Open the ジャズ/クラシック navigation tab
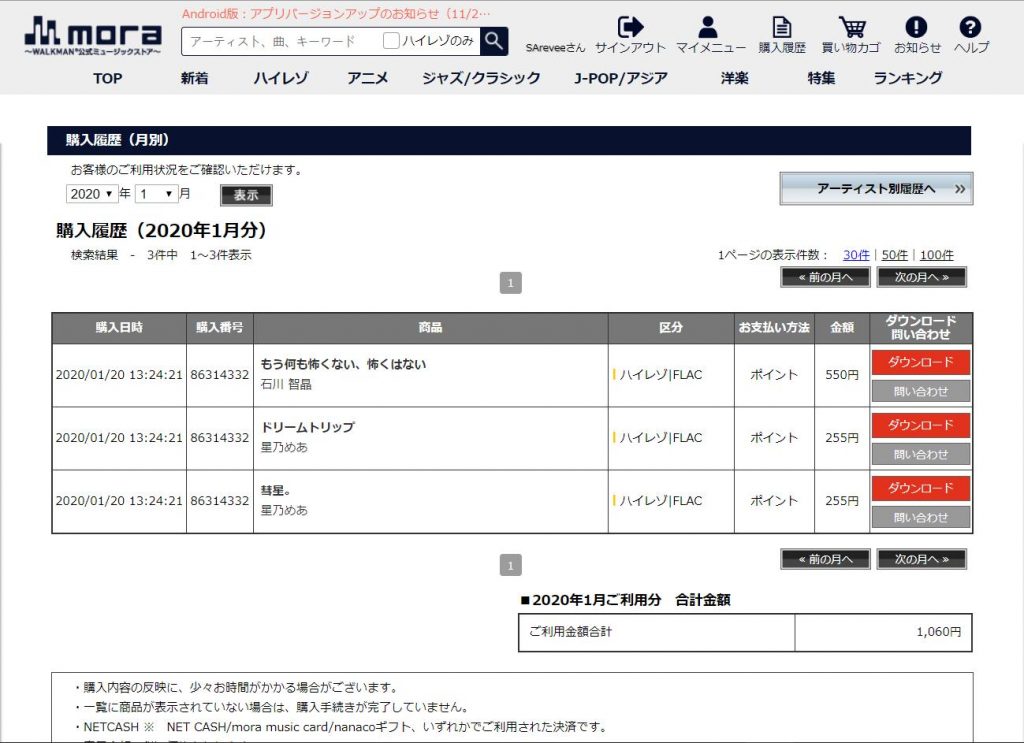Image resolution: width=1024 pixels, height=743 pixels. click(x=481, y=78)
